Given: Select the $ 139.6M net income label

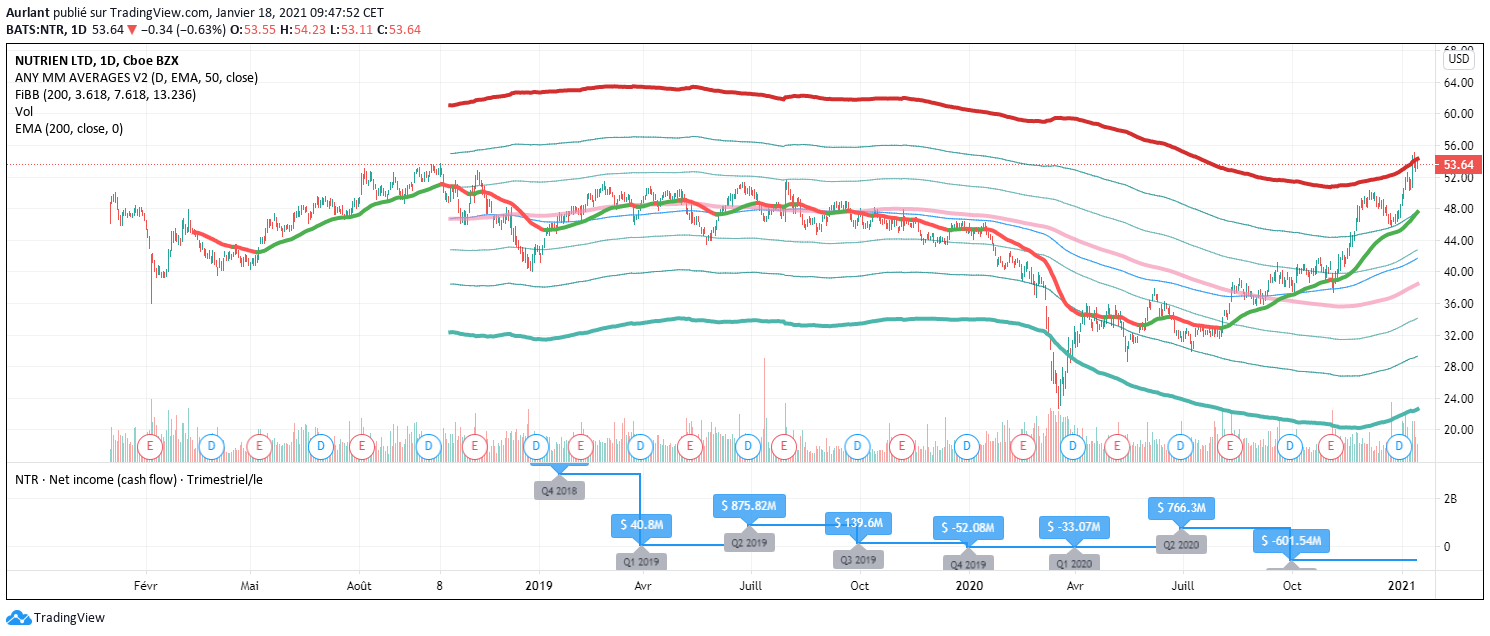Looking at the screenshot, I should (859, 523).
